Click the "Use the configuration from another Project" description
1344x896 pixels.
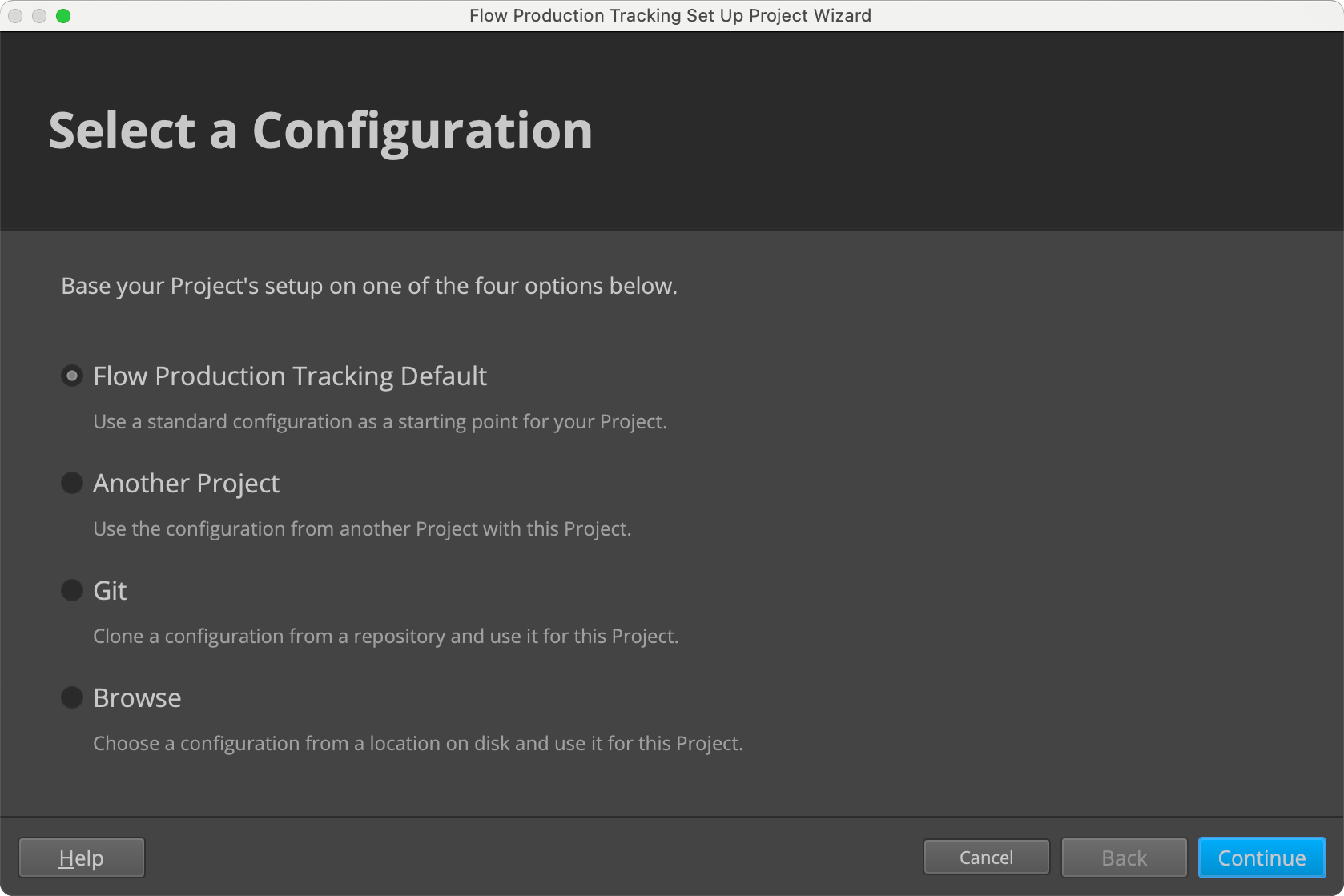point(362,529)
